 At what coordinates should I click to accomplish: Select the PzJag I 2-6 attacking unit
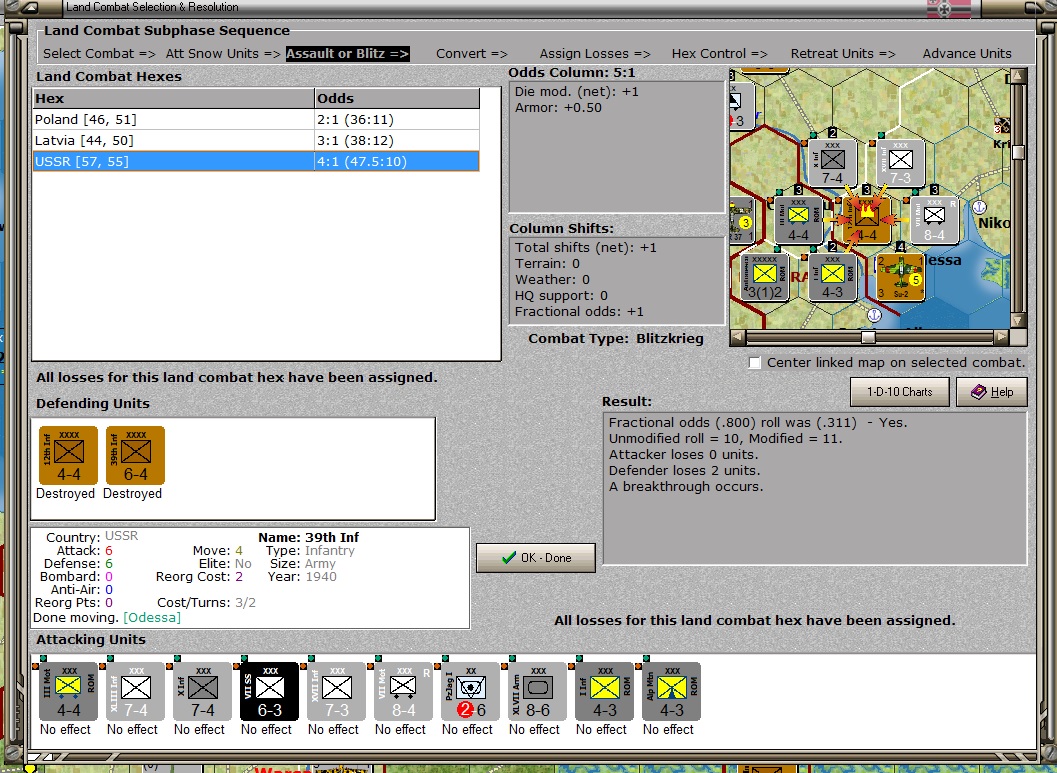coord(471,691)
